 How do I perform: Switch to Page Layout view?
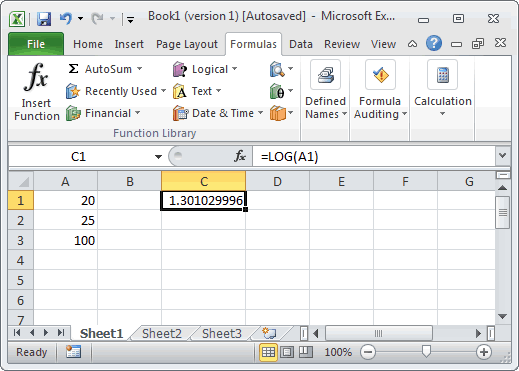pos(287,352)
